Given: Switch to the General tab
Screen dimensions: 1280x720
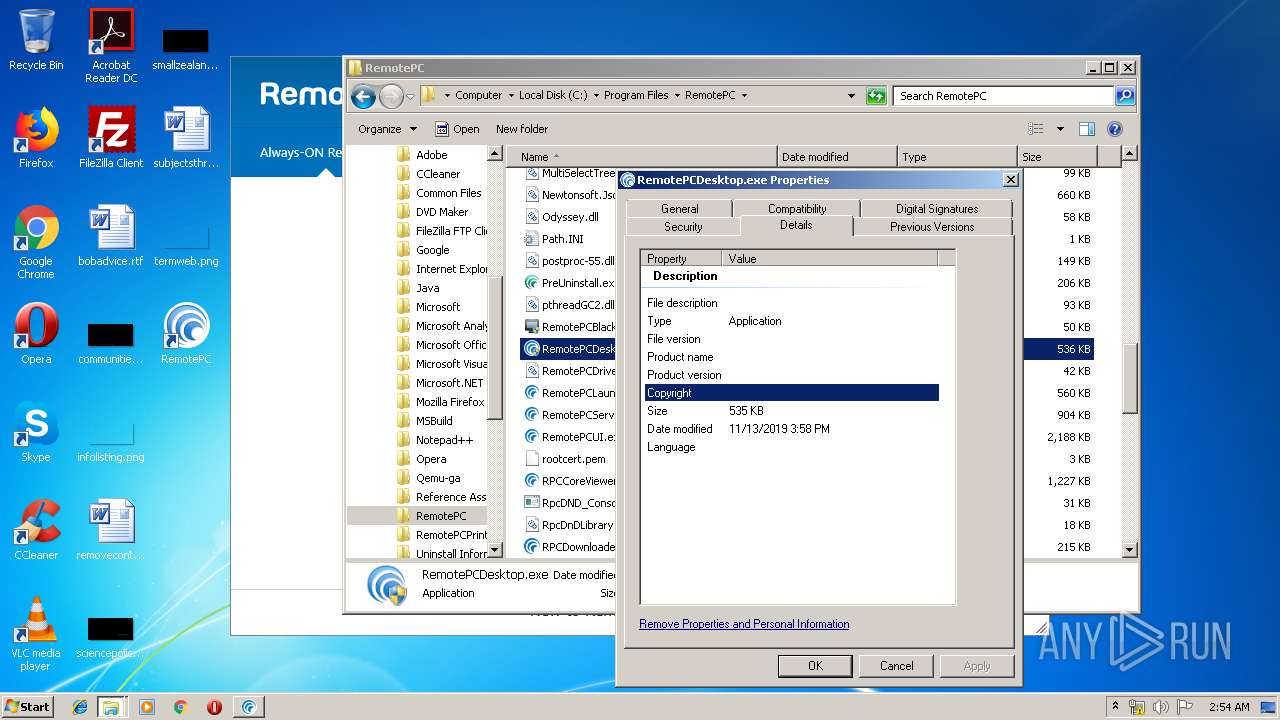Looking at the screenshot, I should 679,209.
